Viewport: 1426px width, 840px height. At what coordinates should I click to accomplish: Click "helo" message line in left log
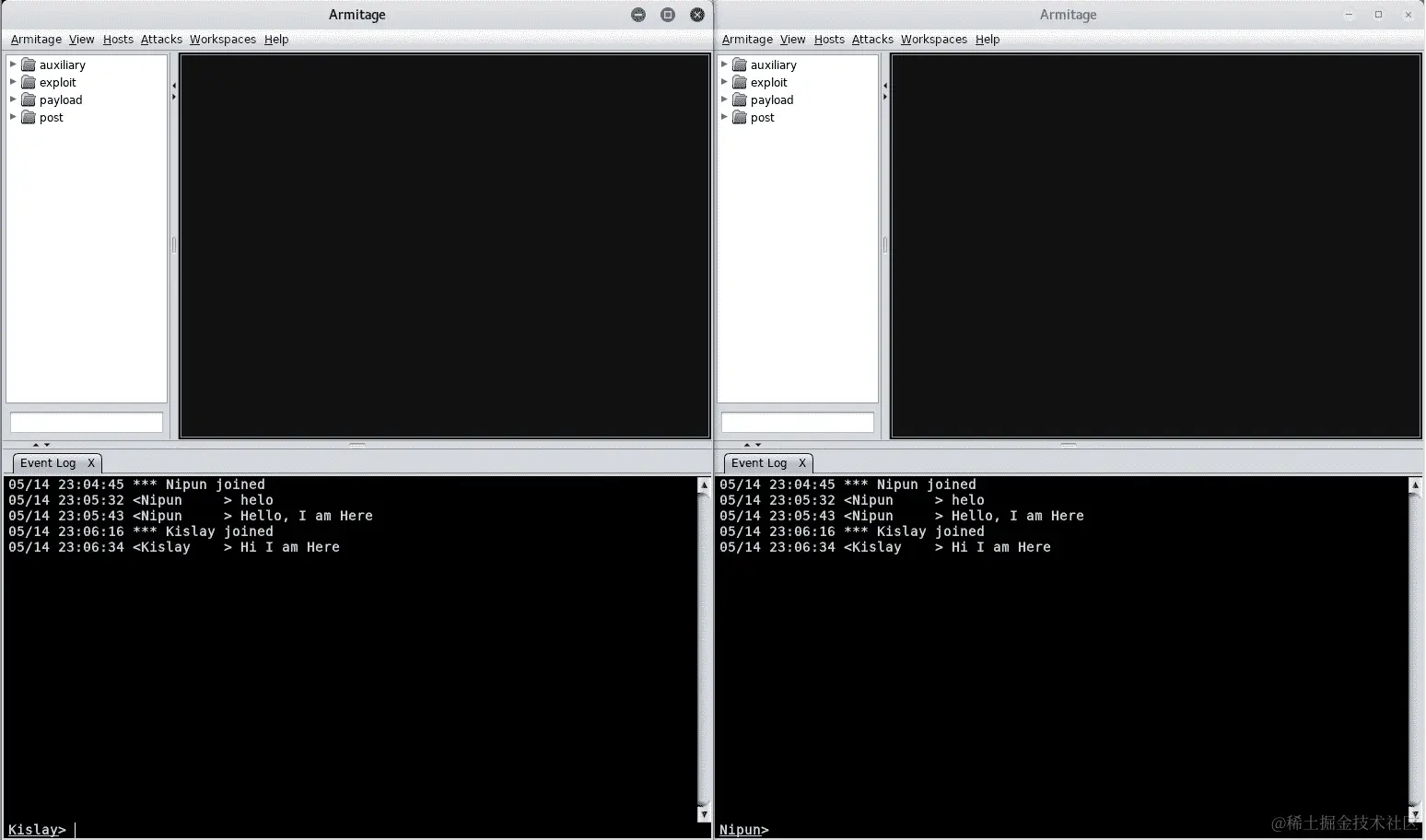tap(257, 500)
